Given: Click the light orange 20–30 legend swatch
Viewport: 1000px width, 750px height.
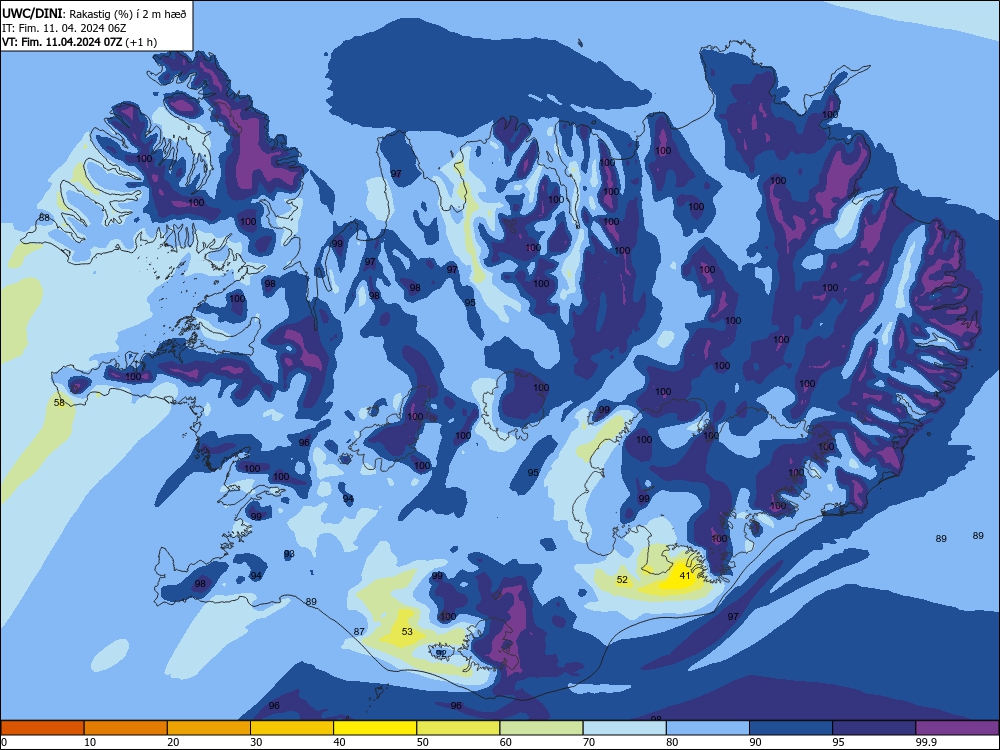Looking at the screenshot, I should click(209, 728).
